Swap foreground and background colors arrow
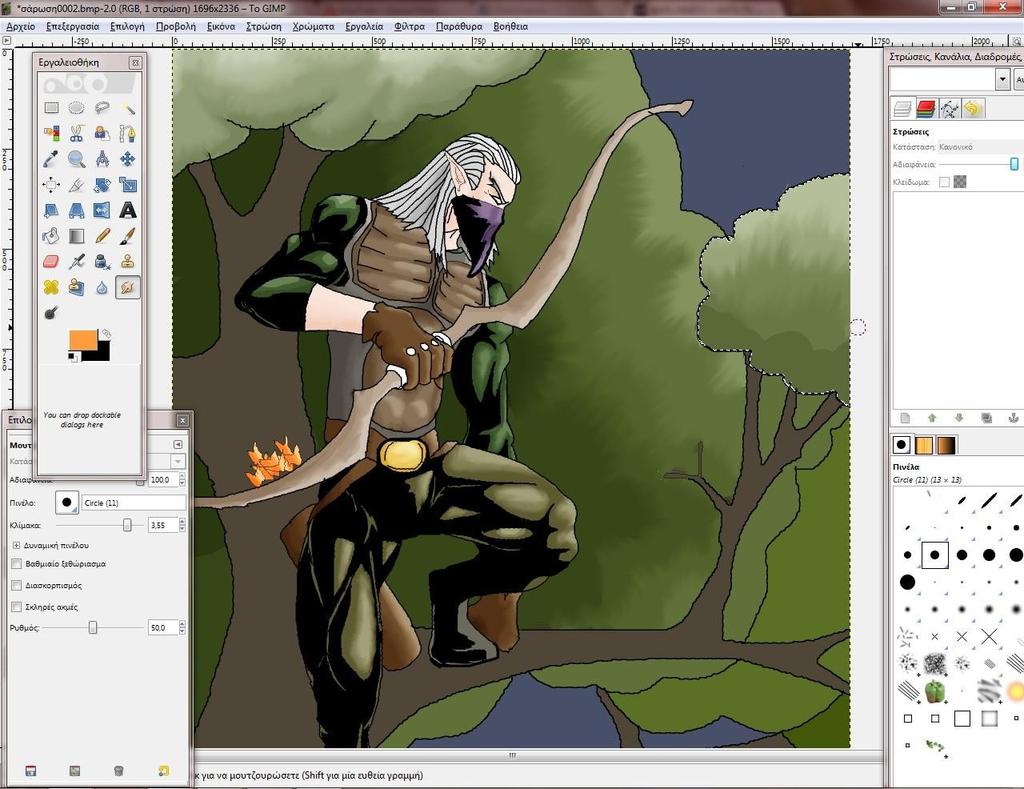This screenshot has width=1024, height=789. pyautogui.click(x=105, y=334)
